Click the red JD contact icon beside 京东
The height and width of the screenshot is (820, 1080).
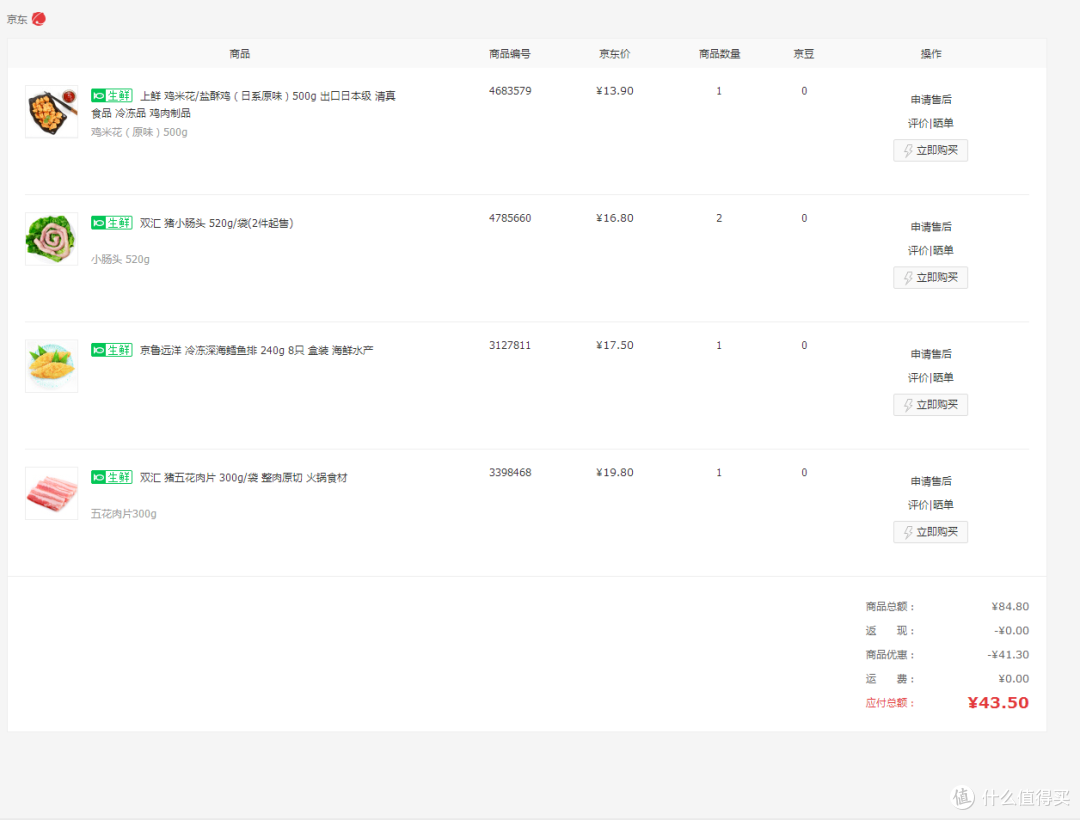click(x=39, y=19)
